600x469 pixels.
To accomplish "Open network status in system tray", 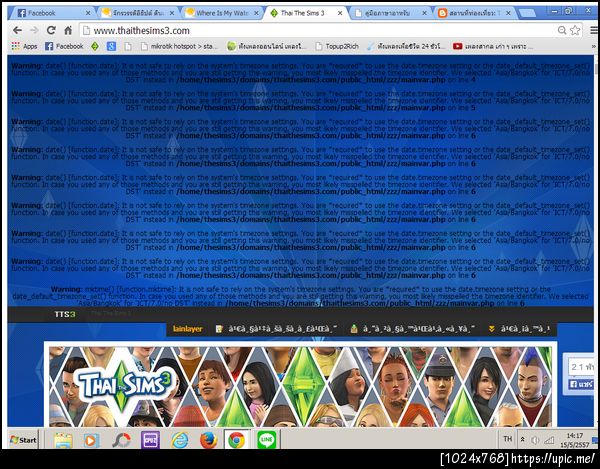I will [x=549, y=440].
